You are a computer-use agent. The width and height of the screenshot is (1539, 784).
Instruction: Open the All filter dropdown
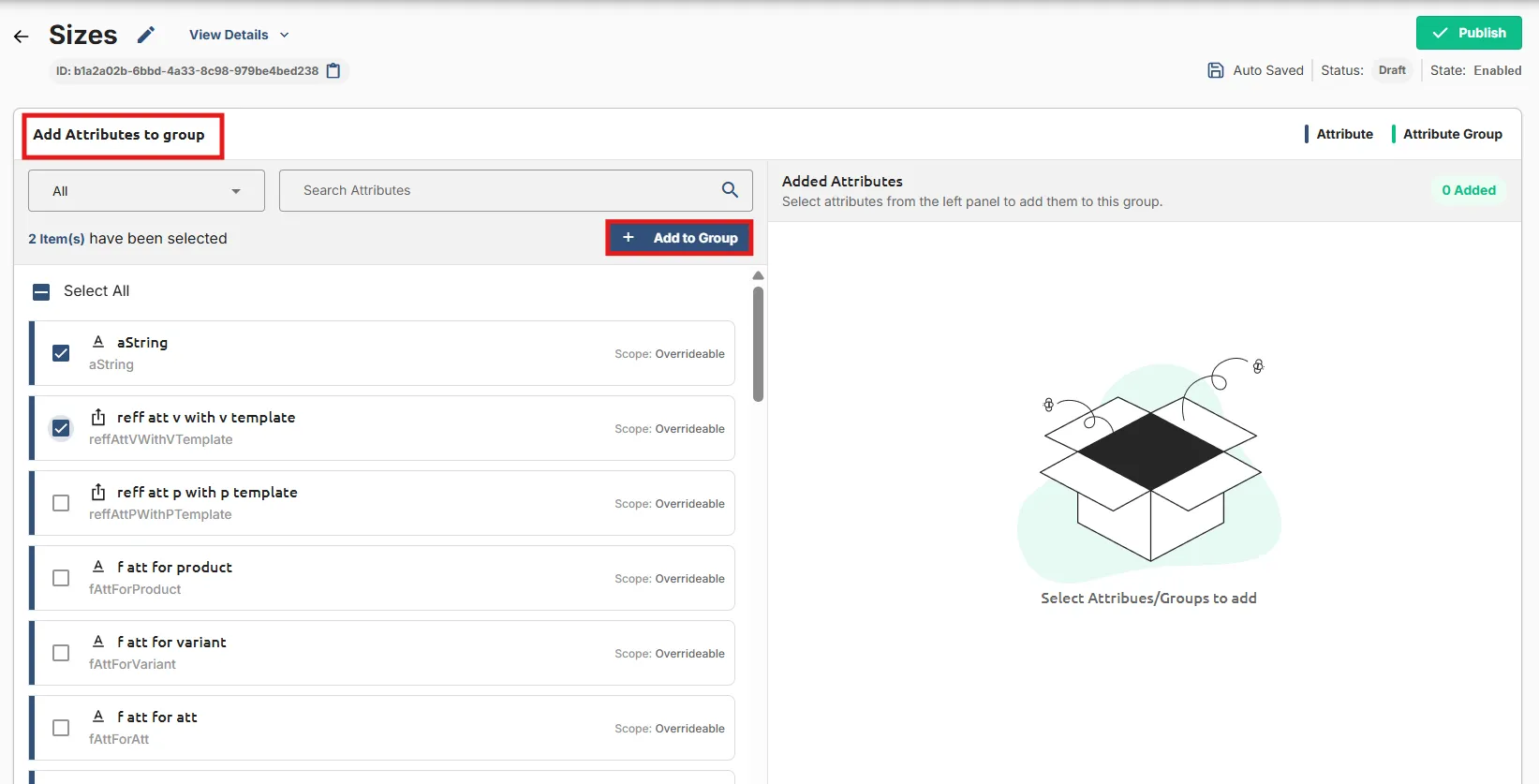pyautogui.click(x=146, y=191)
